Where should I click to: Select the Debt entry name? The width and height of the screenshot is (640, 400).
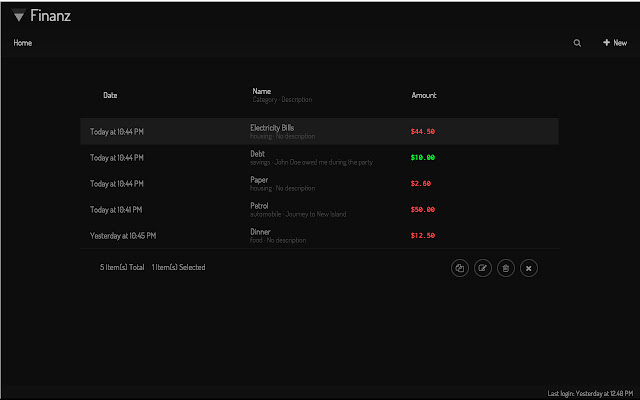coord(258,153)
